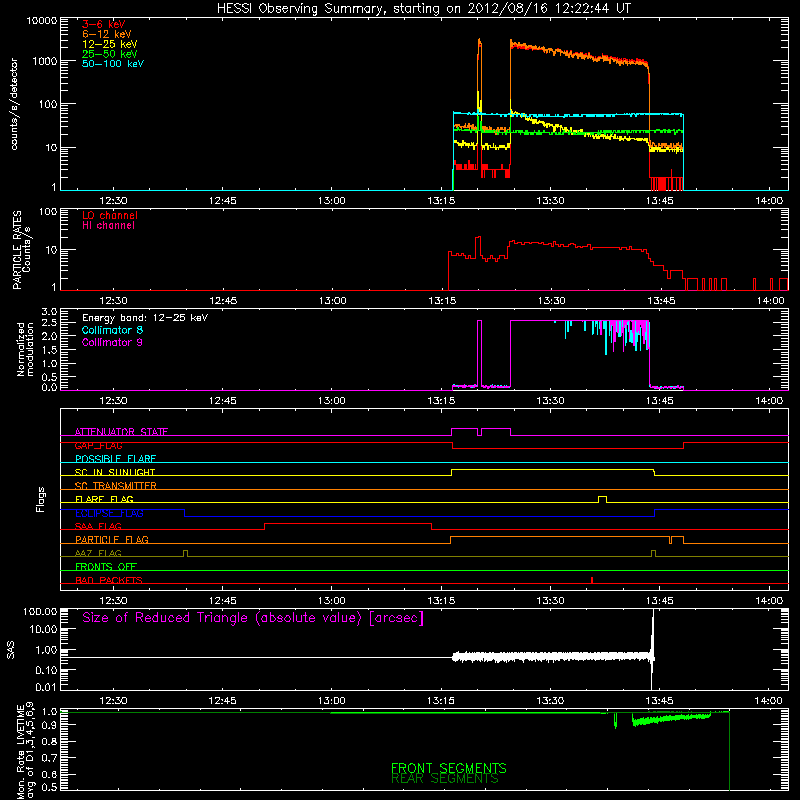
Task: Click 13:15 time label under counts plot
Action: (441, 201)
